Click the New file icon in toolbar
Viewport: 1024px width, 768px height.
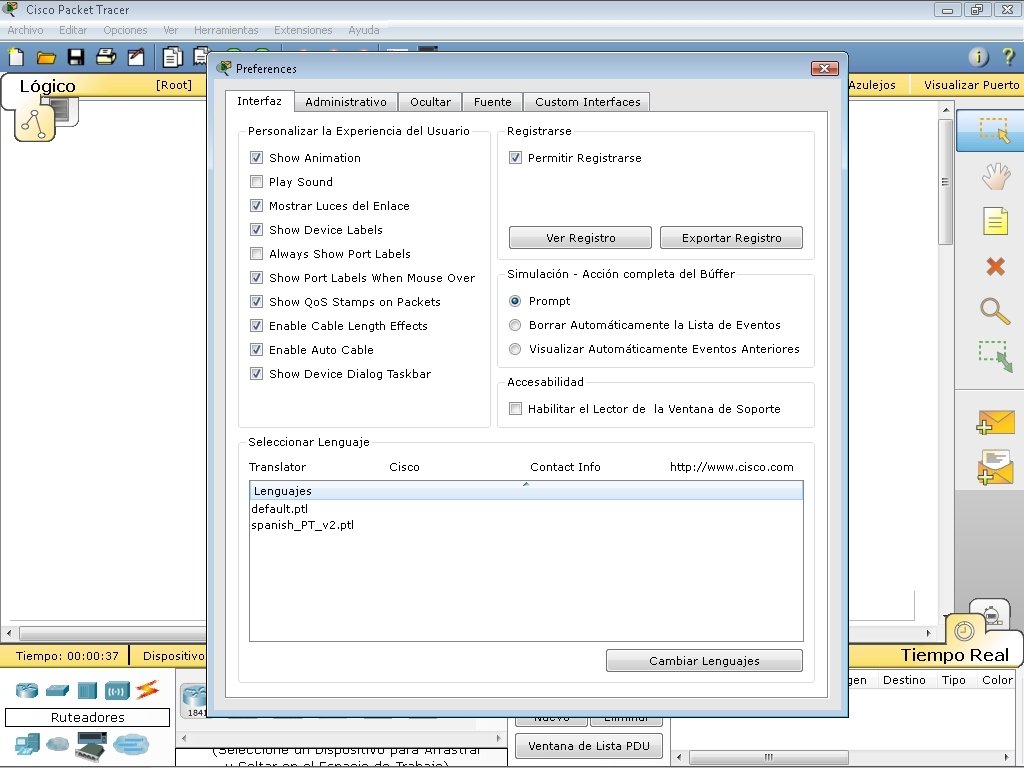coord(16,57)
